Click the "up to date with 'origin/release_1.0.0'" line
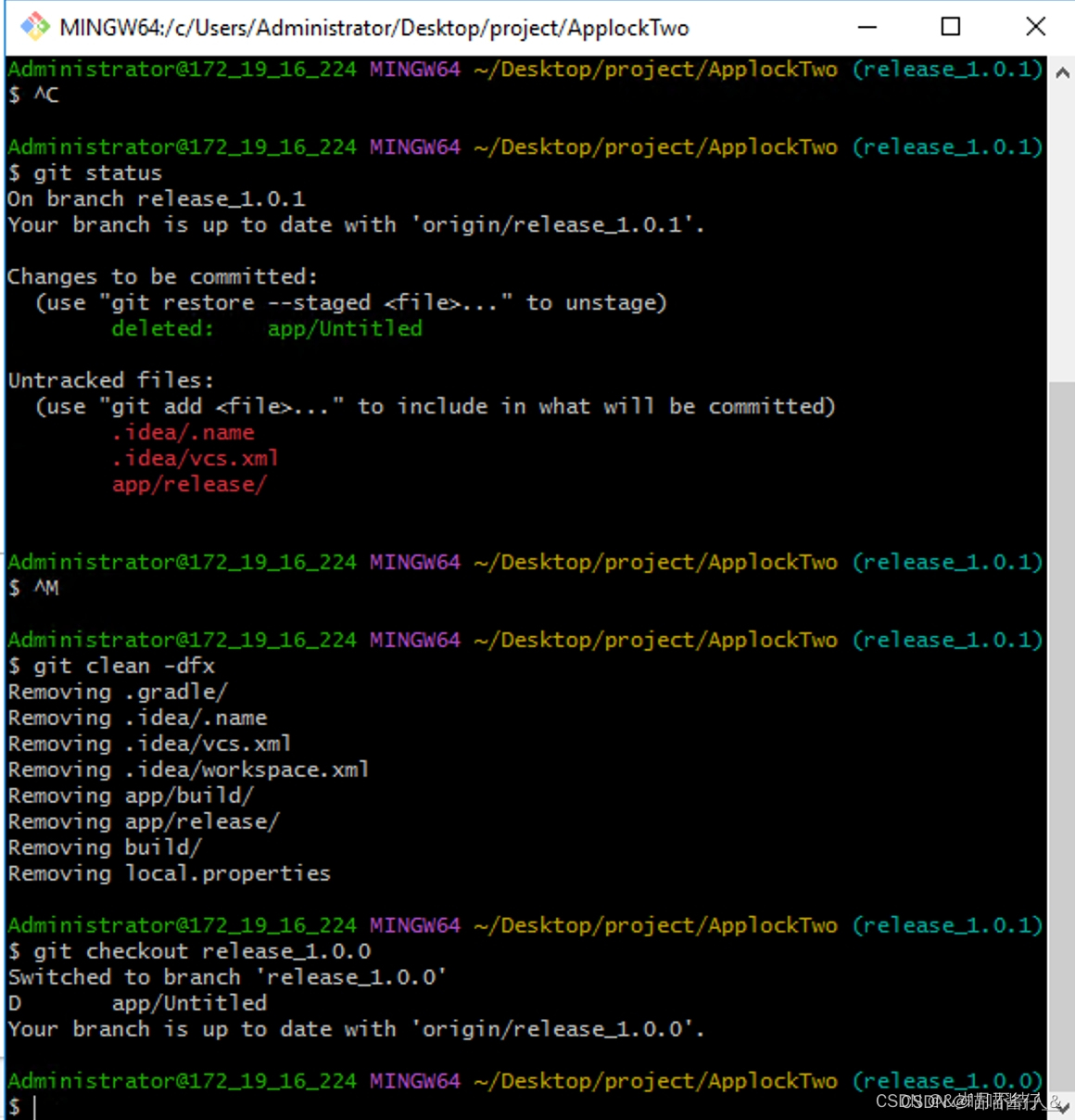This screenshot has width=1075, height=1120. (x=356, y=1030)
